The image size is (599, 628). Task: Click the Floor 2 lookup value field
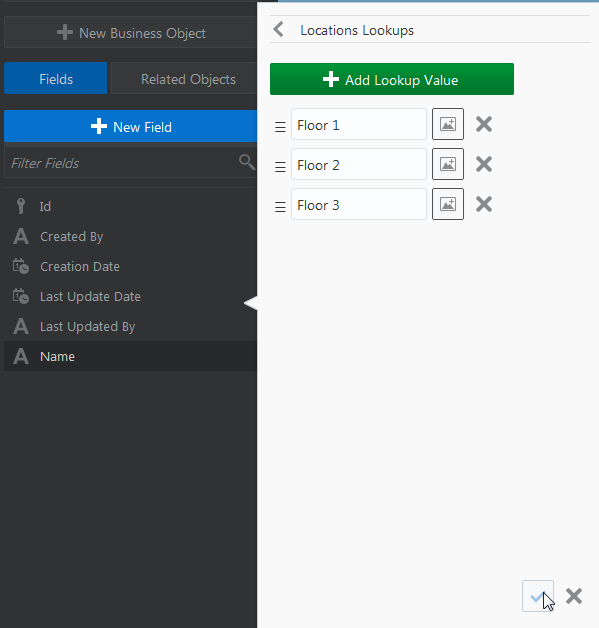coord(359,164)
